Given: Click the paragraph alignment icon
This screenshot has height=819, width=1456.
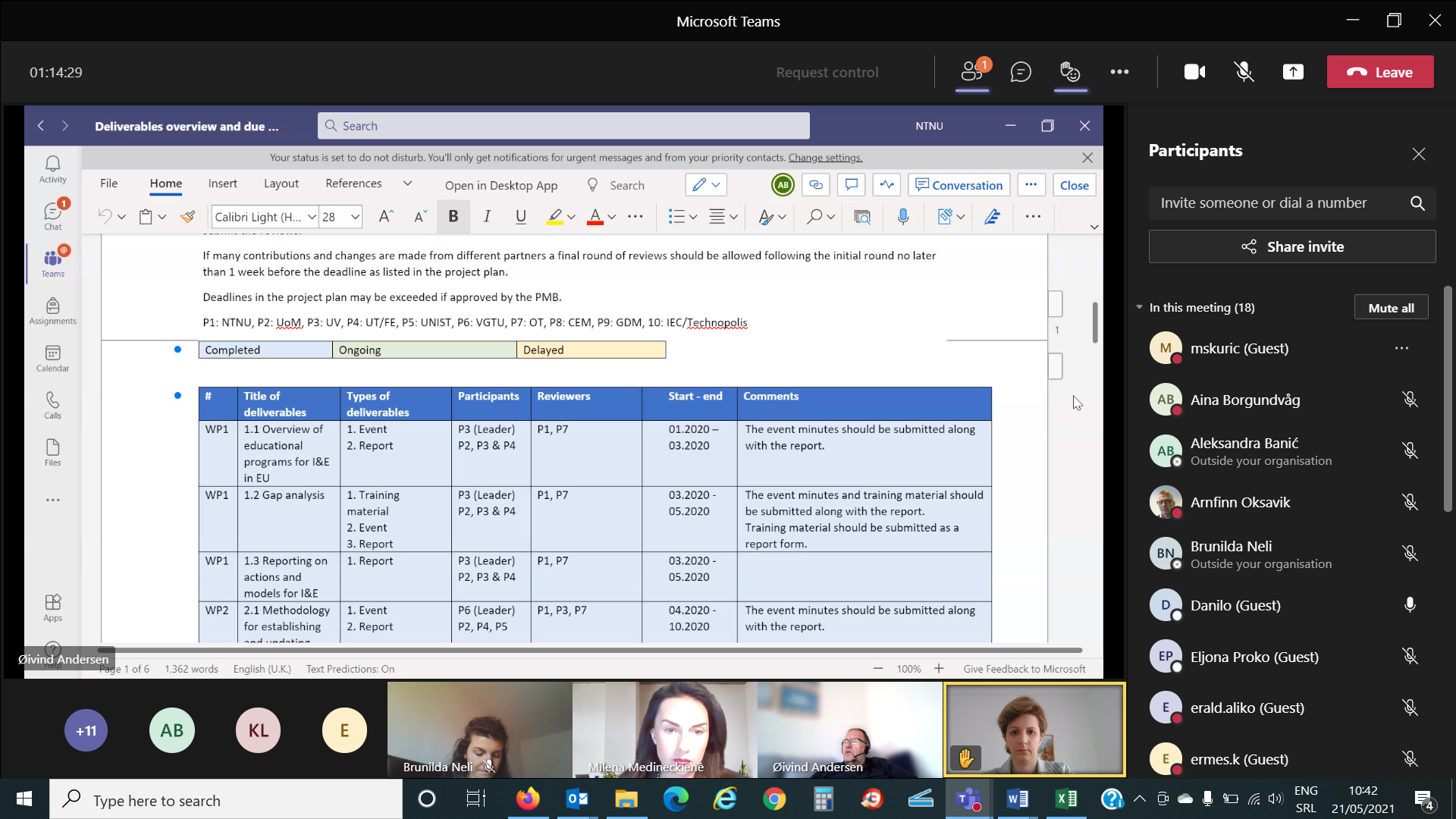Looking at the screenshot, I should [717, 217].
